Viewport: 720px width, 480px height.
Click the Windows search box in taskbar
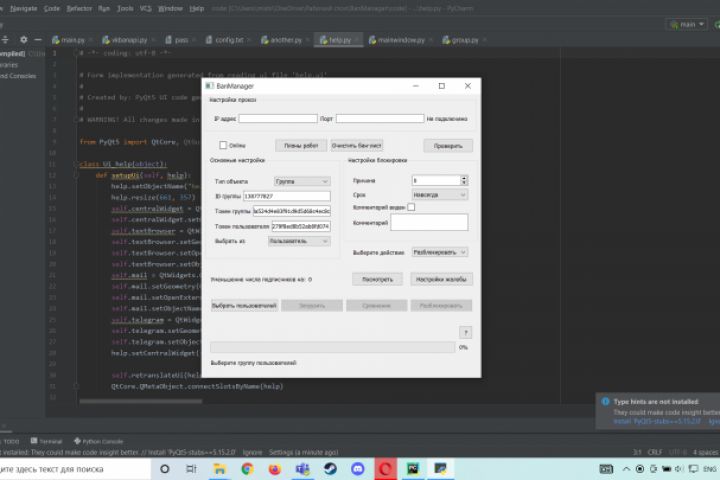75,469
